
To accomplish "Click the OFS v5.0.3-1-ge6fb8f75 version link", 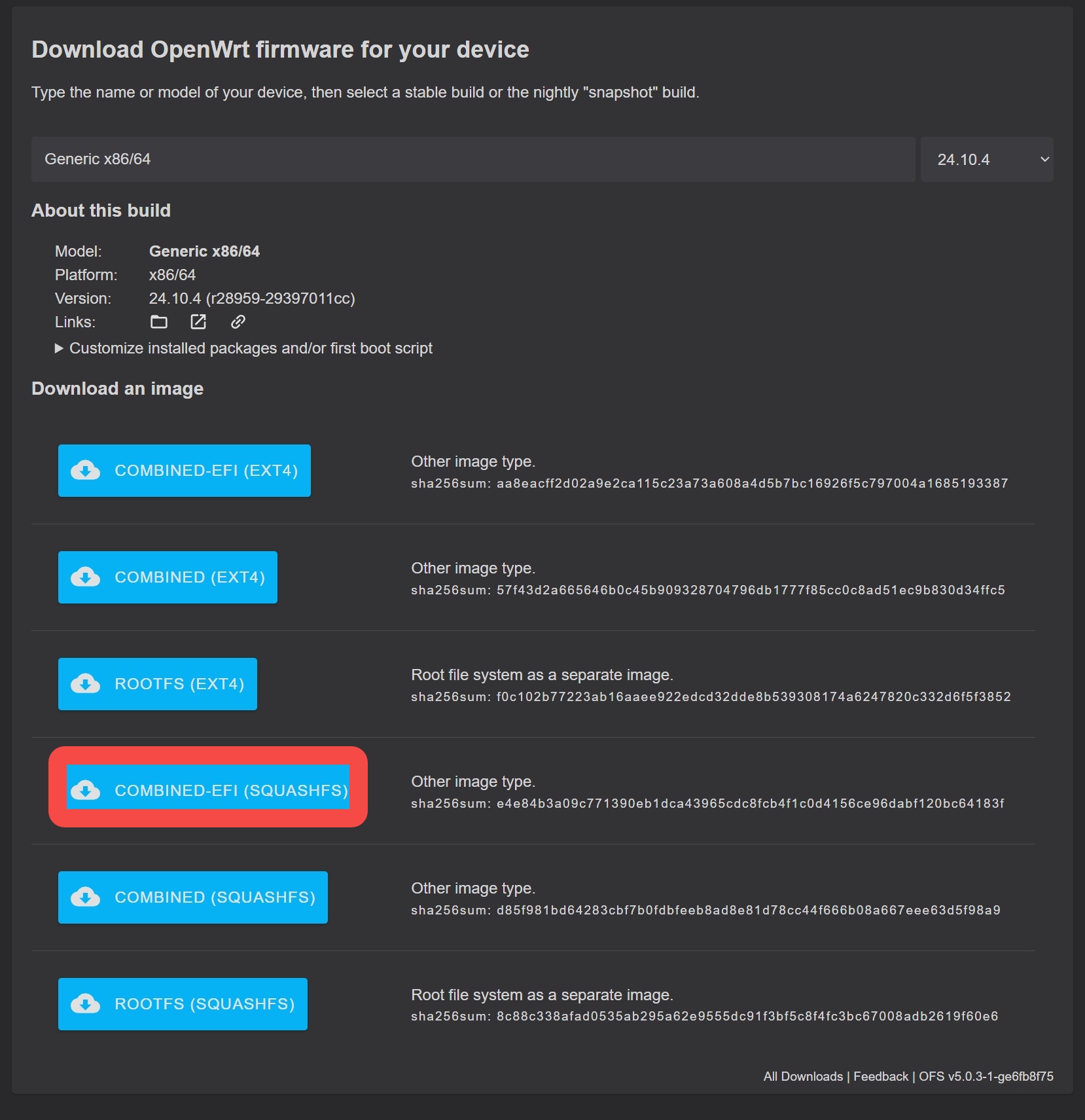I will click(985, 1076).
